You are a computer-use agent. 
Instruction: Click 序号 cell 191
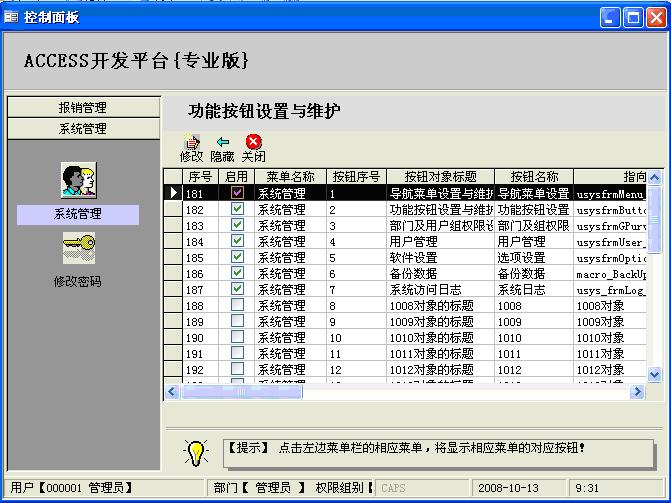[200, 354]
